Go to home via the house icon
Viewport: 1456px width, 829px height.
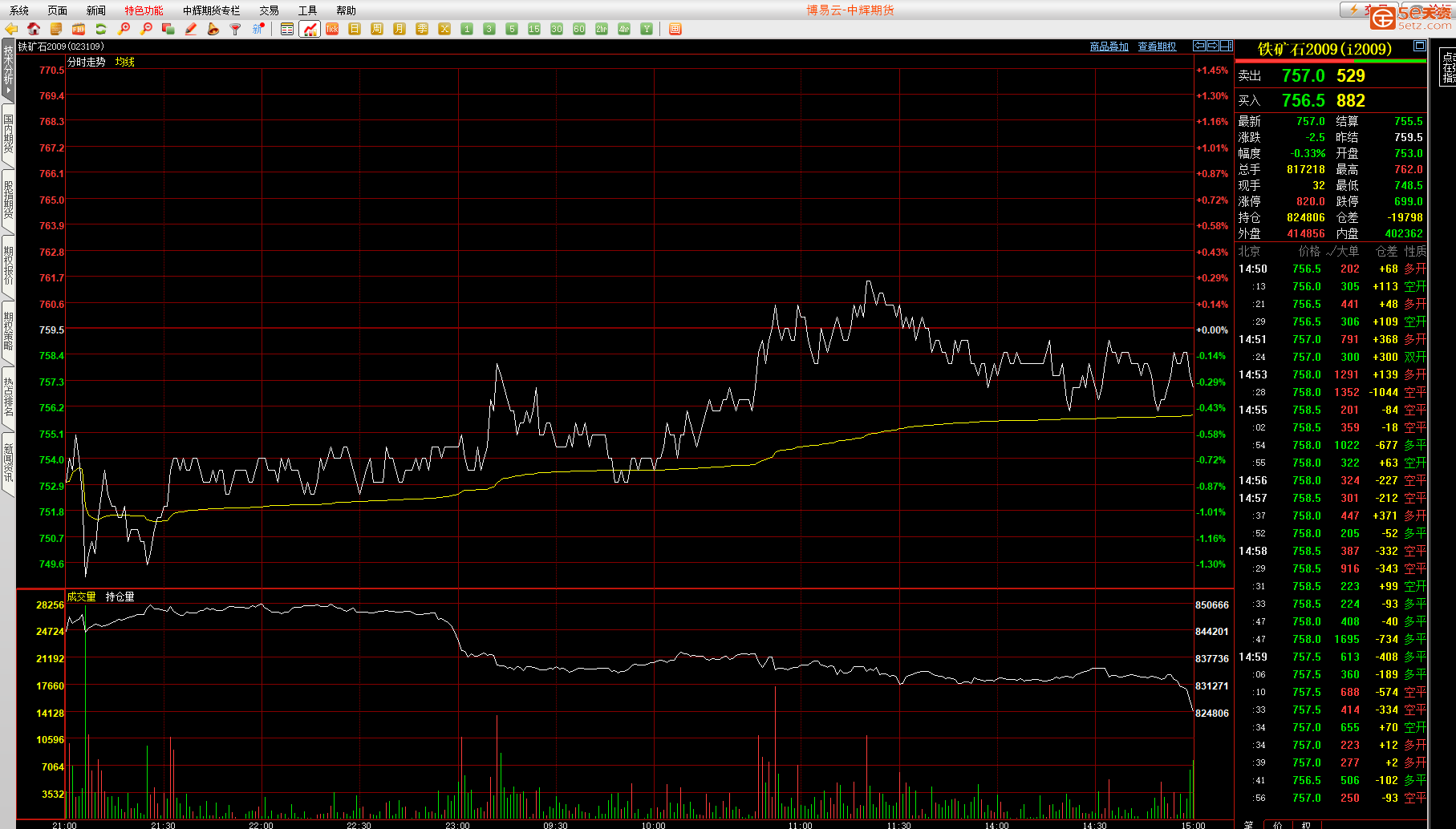point(34,29)
